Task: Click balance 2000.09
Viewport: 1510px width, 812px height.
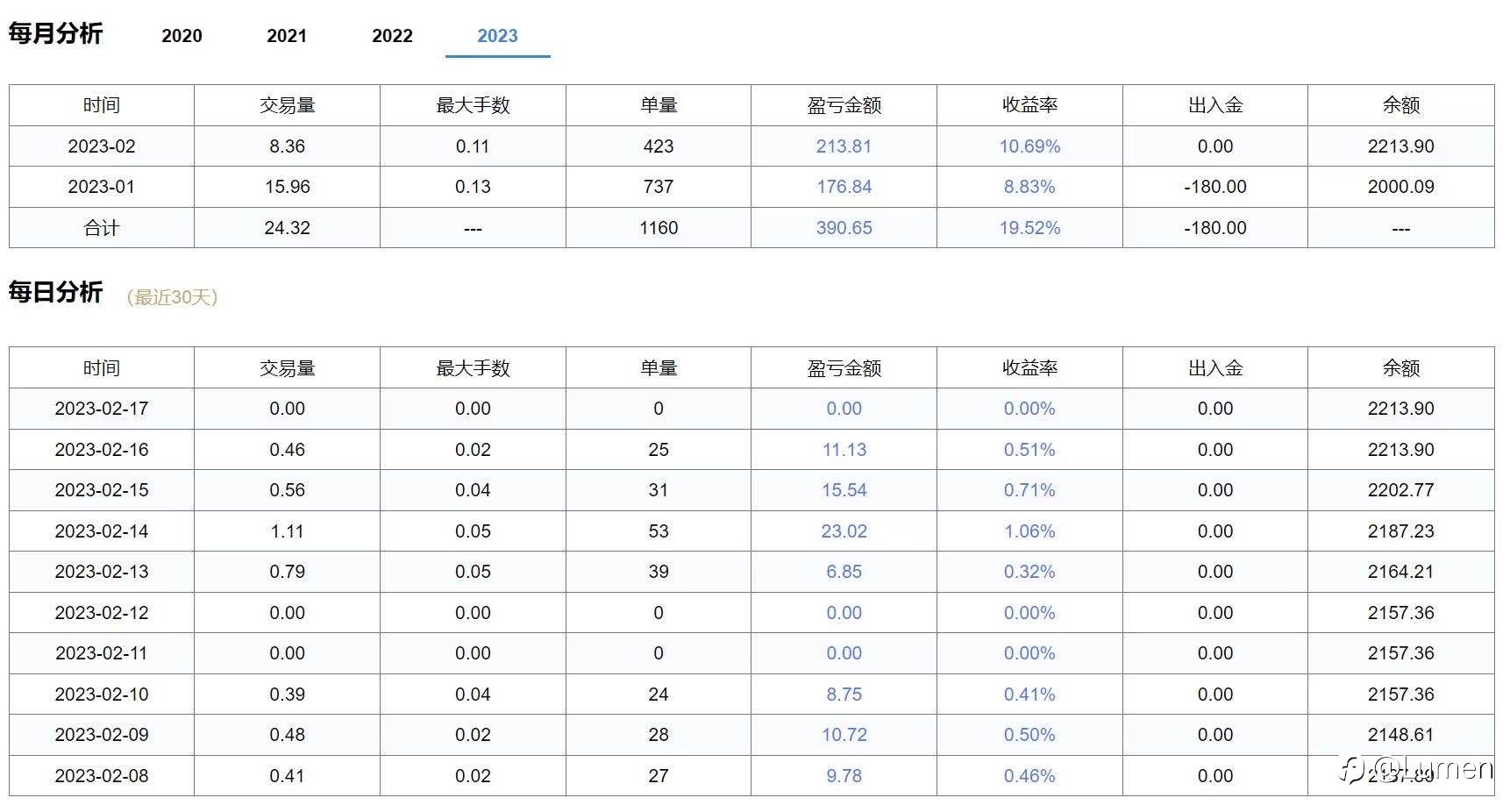Action: click(x=1400, y=187)
